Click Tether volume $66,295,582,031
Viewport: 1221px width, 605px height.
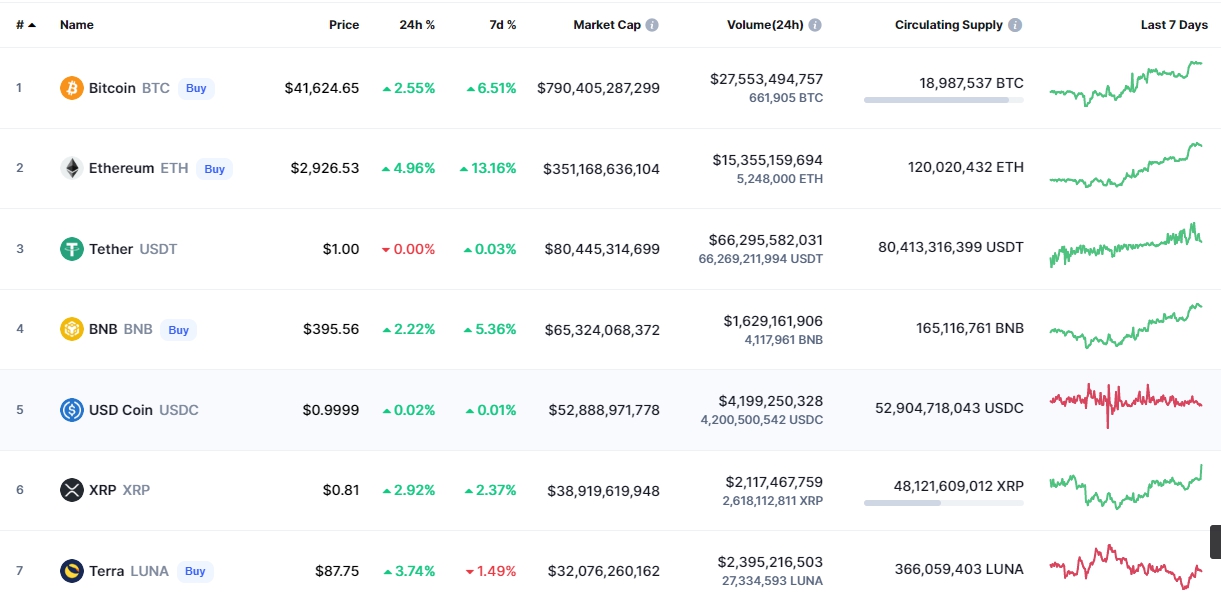click(766, 240)
